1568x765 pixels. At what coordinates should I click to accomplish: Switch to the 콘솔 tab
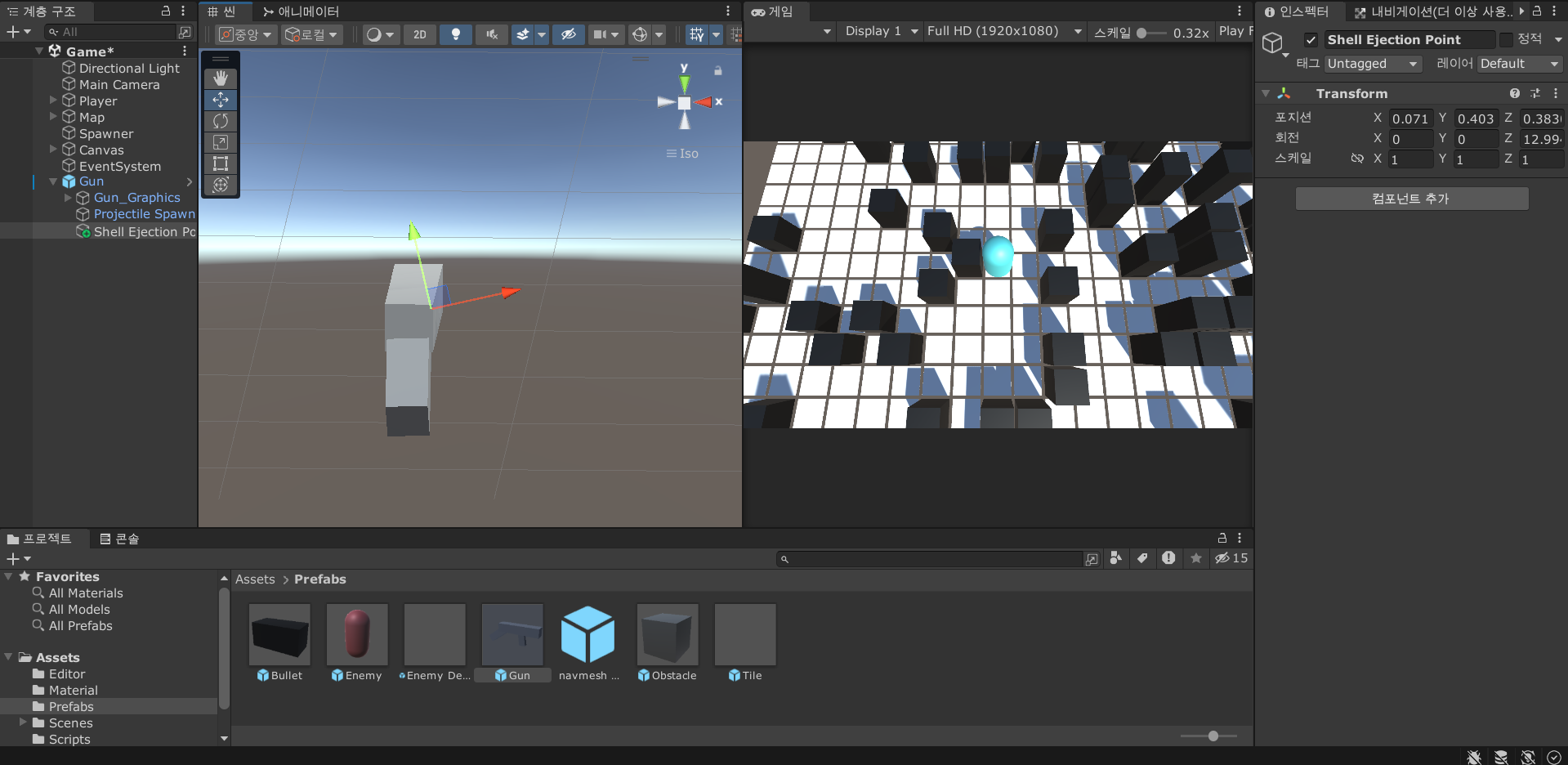click(121, 539)
